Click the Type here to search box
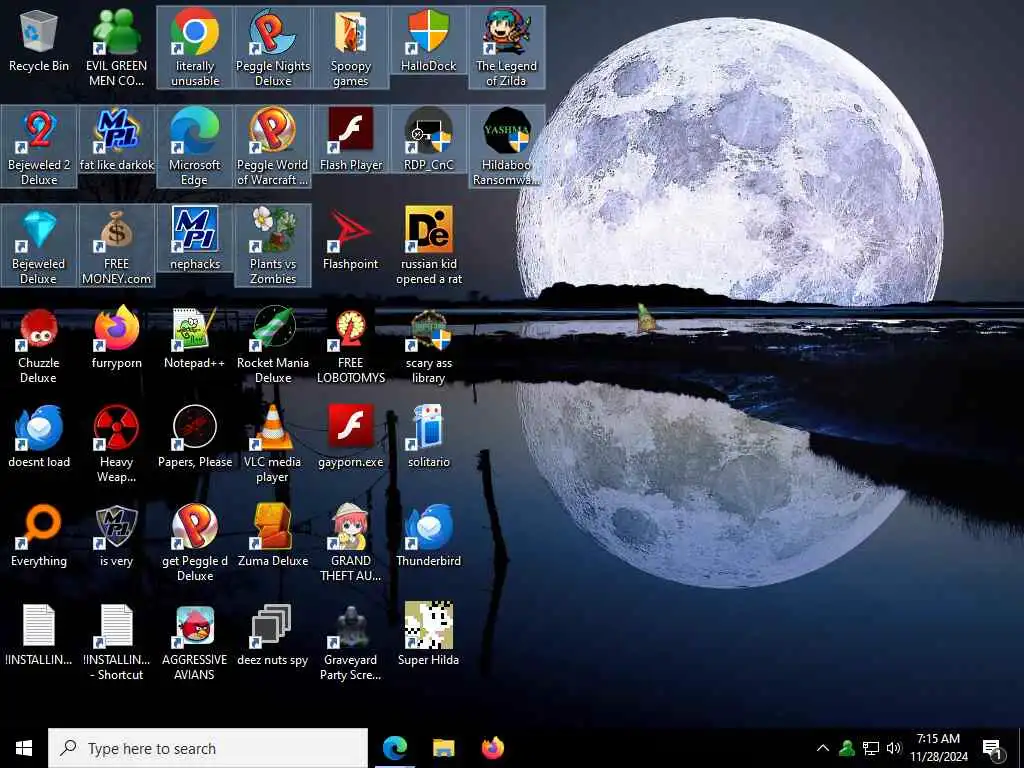Viewport: 1024px width, 768px height. (x=208, y=748)
